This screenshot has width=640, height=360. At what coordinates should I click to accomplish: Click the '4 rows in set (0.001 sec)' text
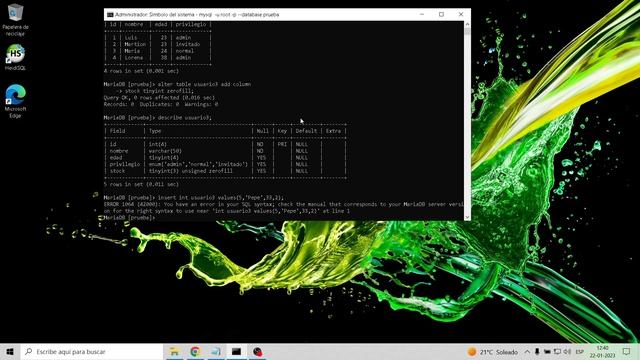coord(141,71)
